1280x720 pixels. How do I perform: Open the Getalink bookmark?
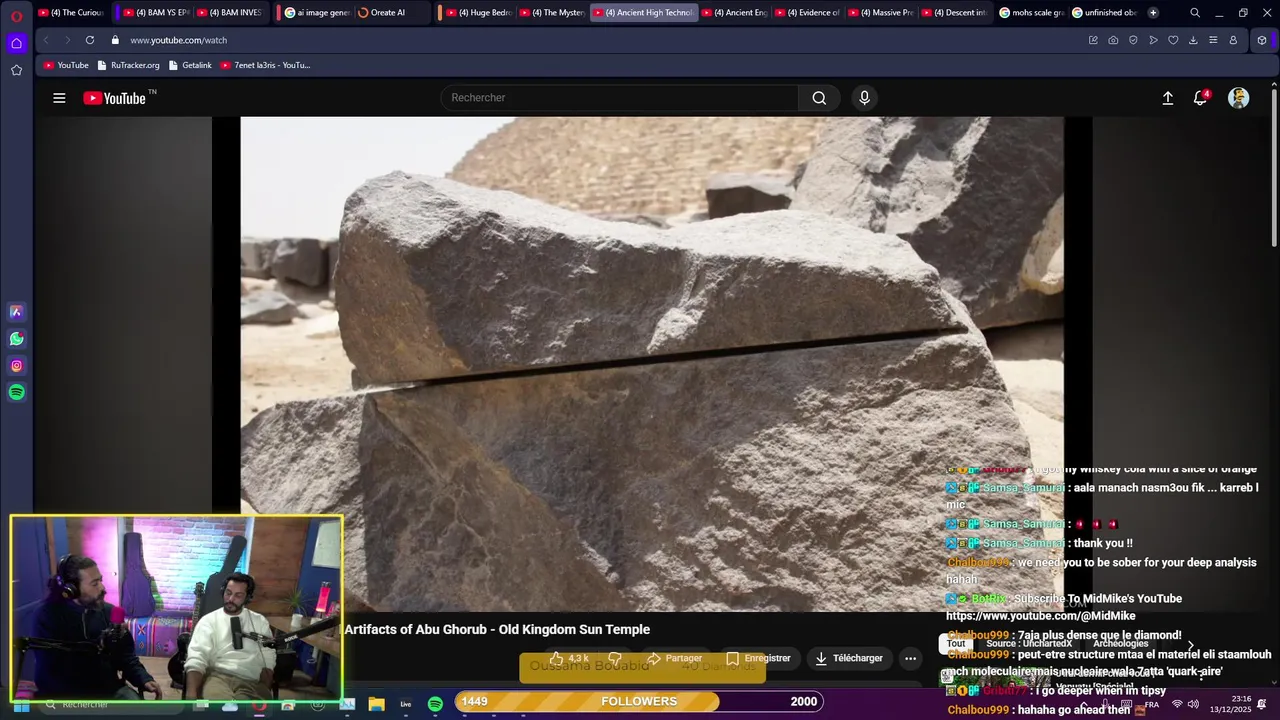[x=190, y=65]
